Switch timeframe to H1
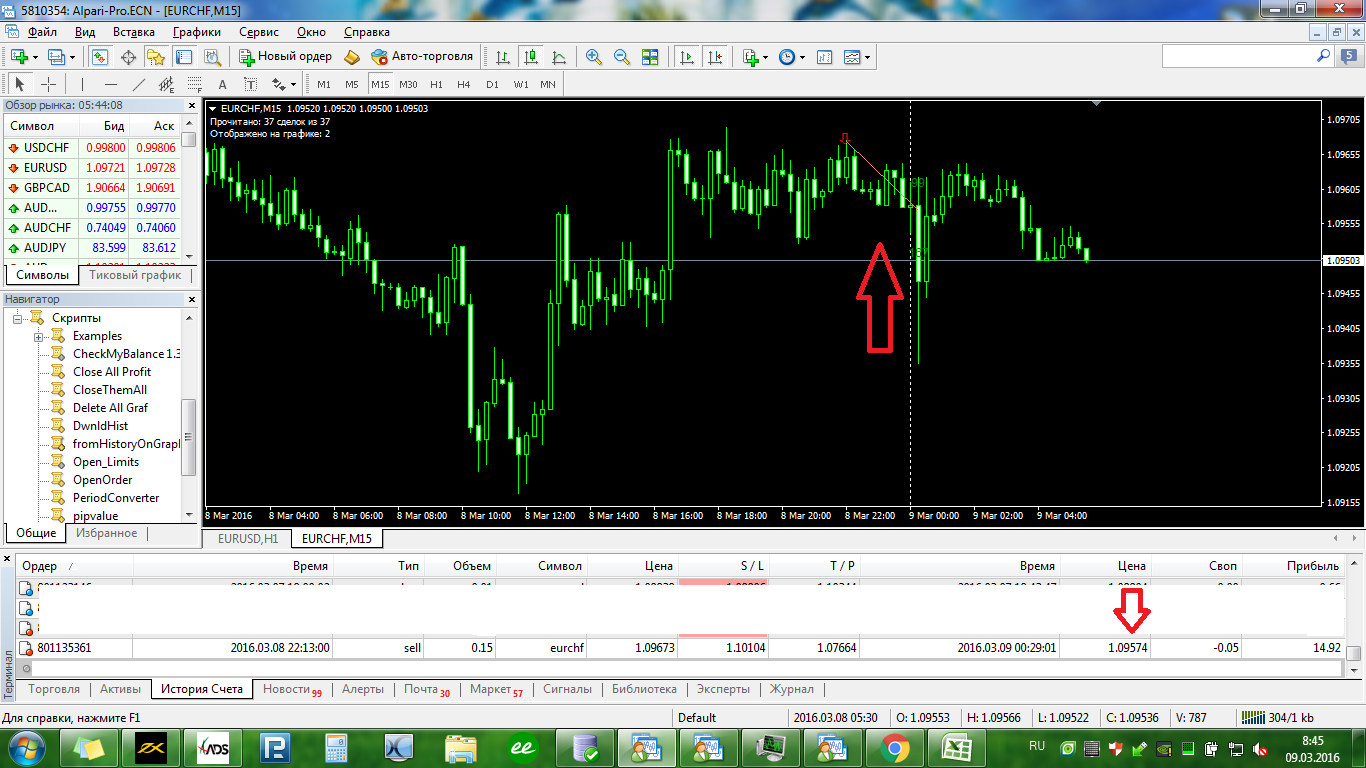 point(436,84)
